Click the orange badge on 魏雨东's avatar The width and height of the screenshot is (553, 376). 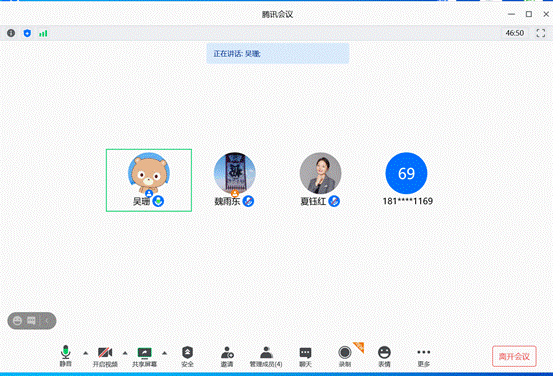(235, 193)
